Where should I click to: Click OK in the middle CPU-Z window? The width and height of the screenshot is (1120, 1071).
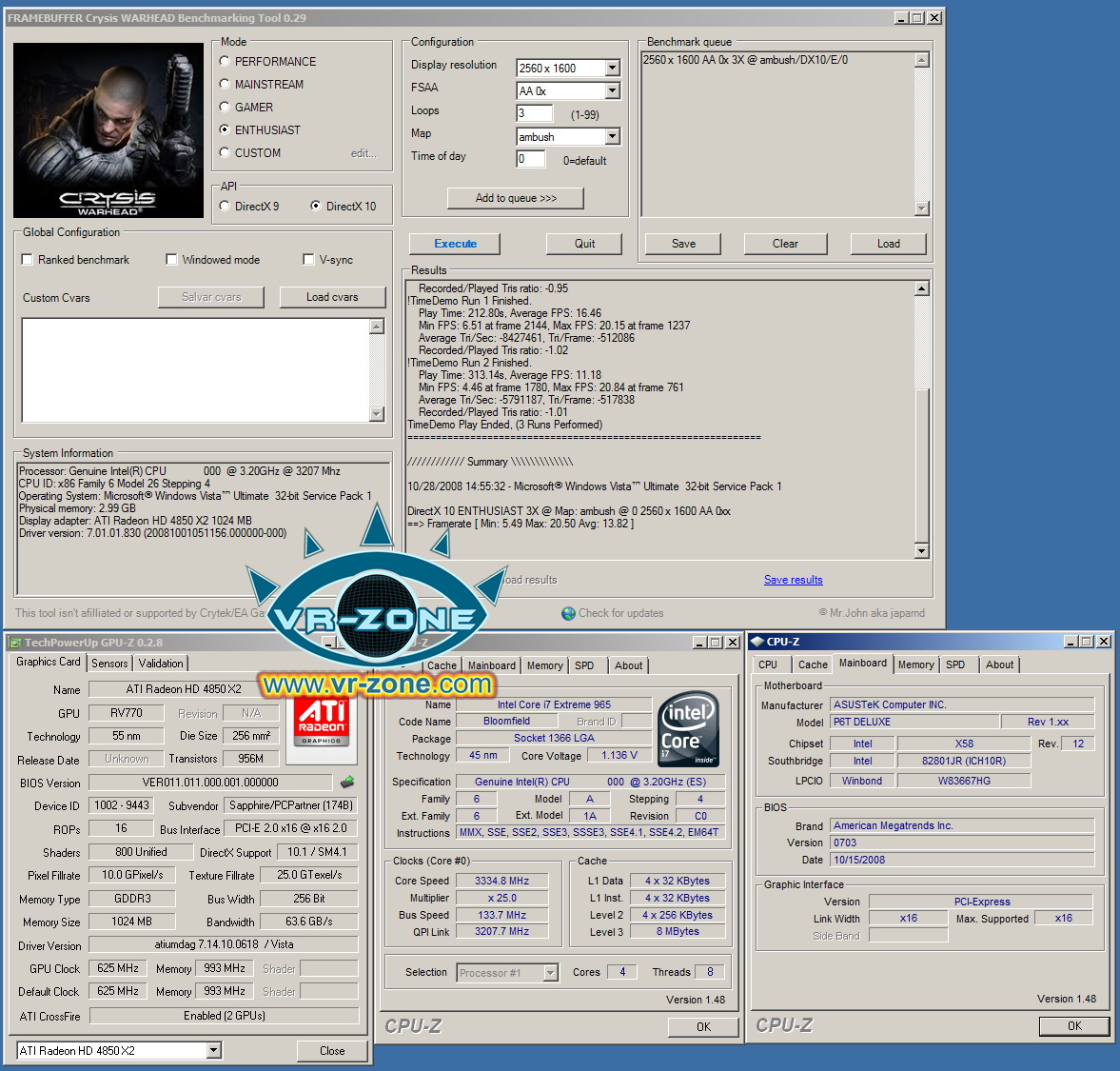[703, 1026]
